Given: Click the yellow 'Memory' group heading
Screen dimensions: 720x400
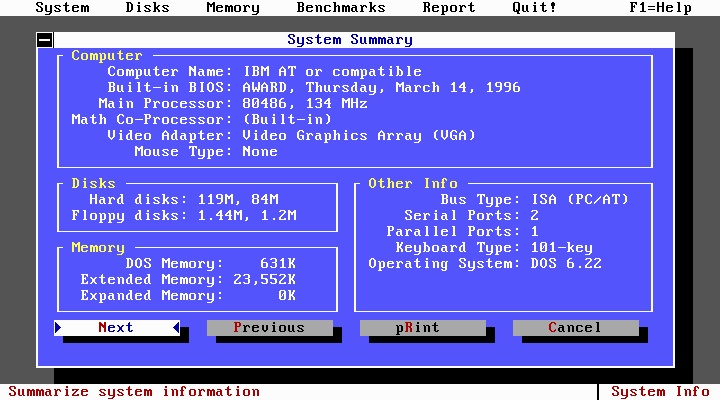Looking at the screenshot, I should pos(98,248).
